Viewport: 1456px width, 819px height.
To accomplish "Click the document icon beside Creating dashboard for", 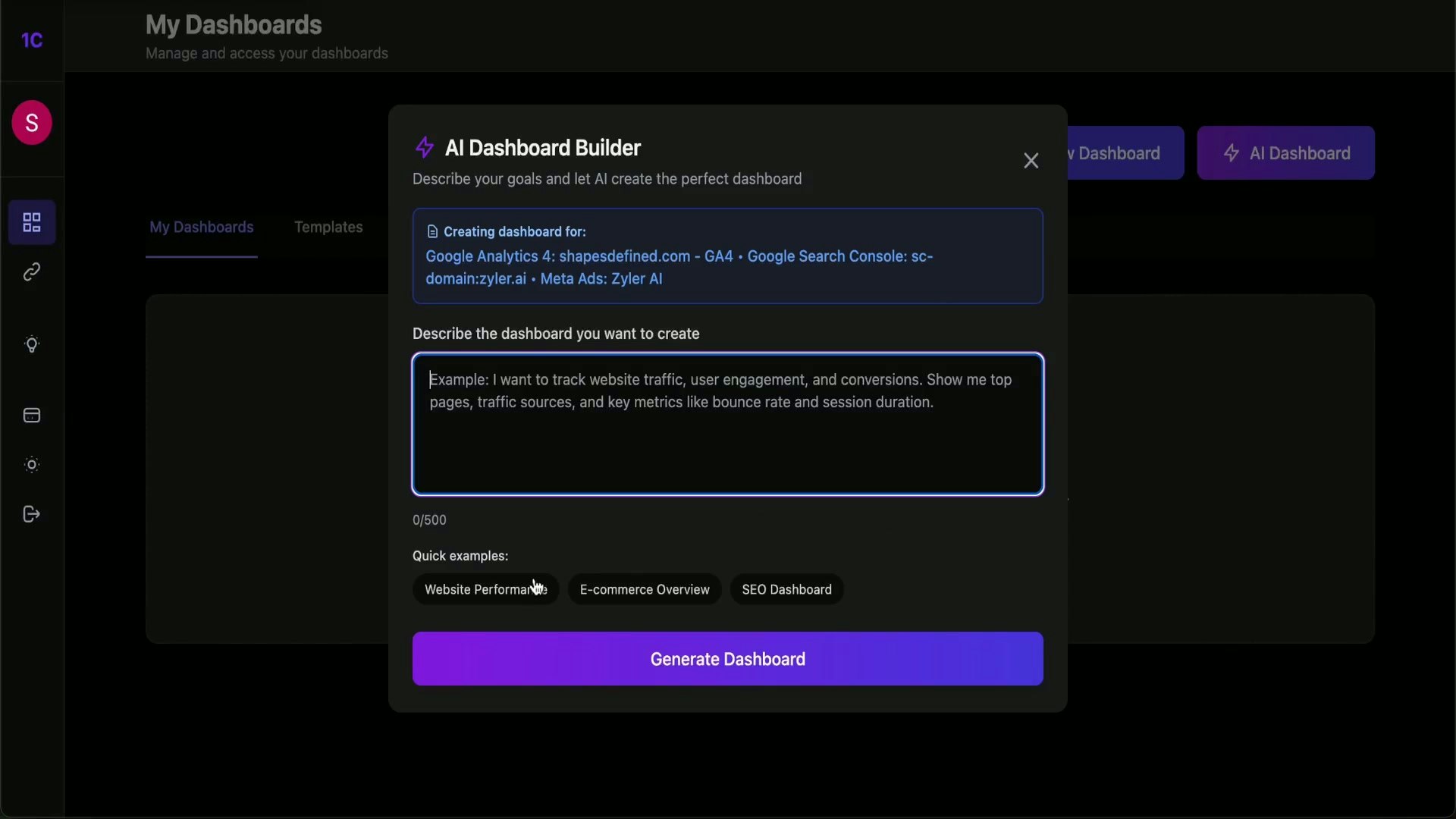I will [x=432, y=232].
